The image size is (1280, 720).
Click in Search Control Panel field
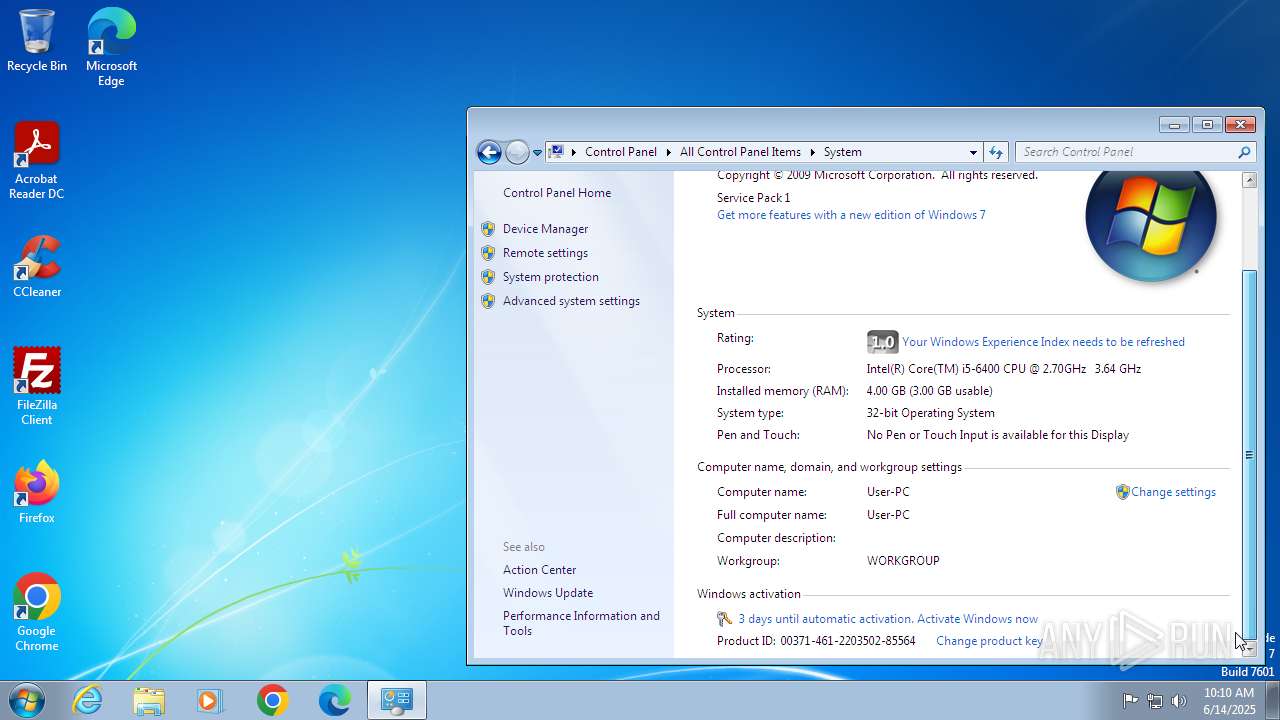(1125, 152)
